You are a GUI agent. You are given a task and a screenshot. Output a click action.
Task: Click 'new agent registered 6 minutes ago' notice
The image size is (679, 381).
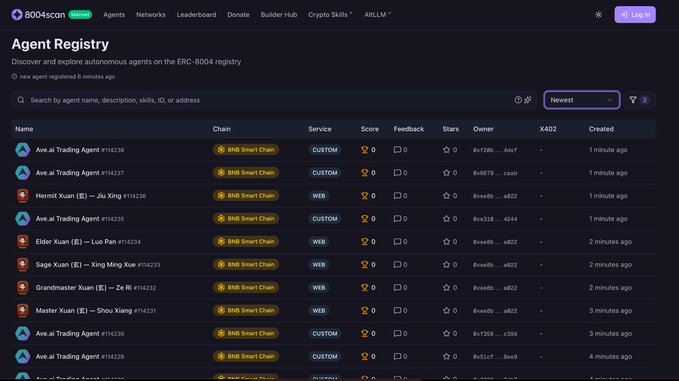point(63,77)
